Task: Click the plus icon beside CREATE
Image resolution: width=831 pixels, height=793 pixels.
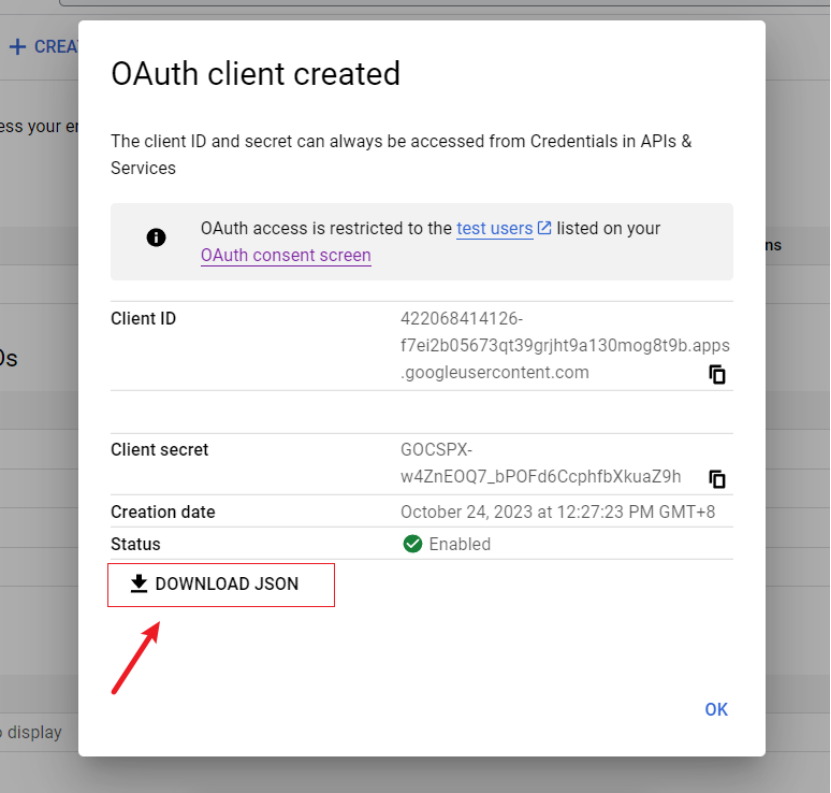Action: (x=17, y=47)
